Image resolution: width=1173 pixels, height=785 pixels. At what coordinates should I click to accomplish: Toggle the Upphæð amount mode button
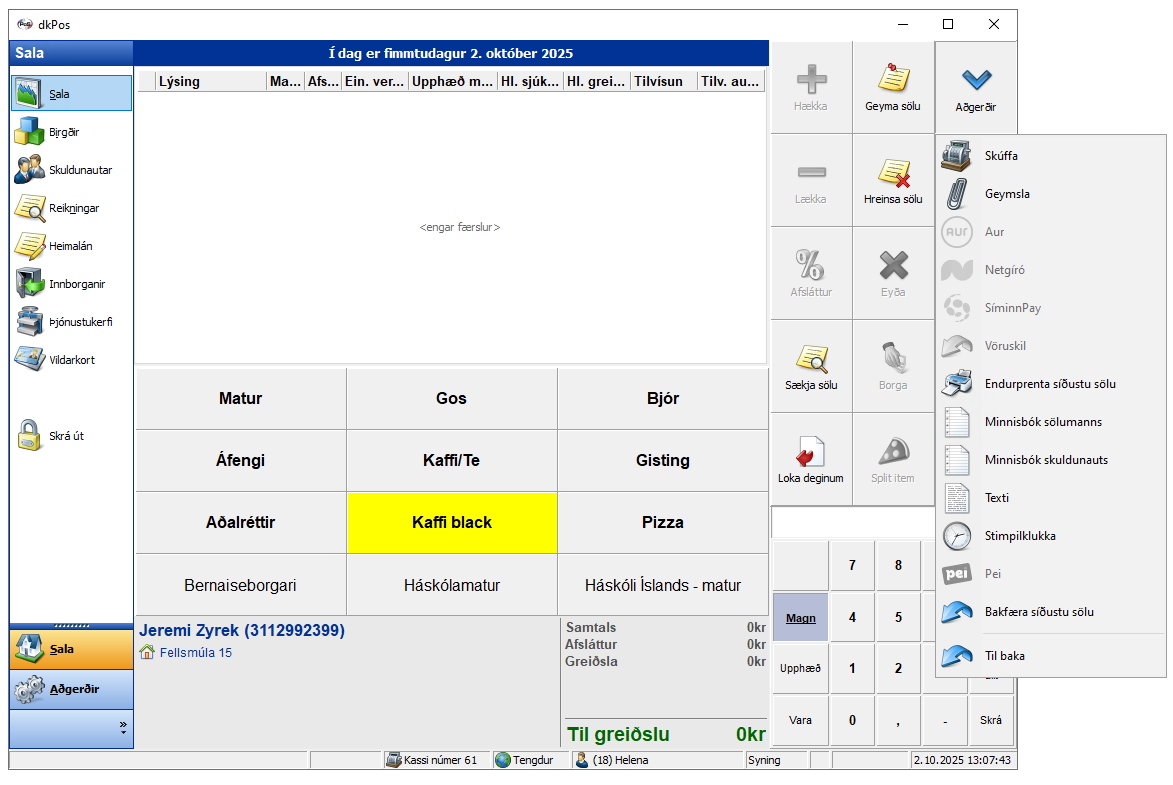(800, 668)
